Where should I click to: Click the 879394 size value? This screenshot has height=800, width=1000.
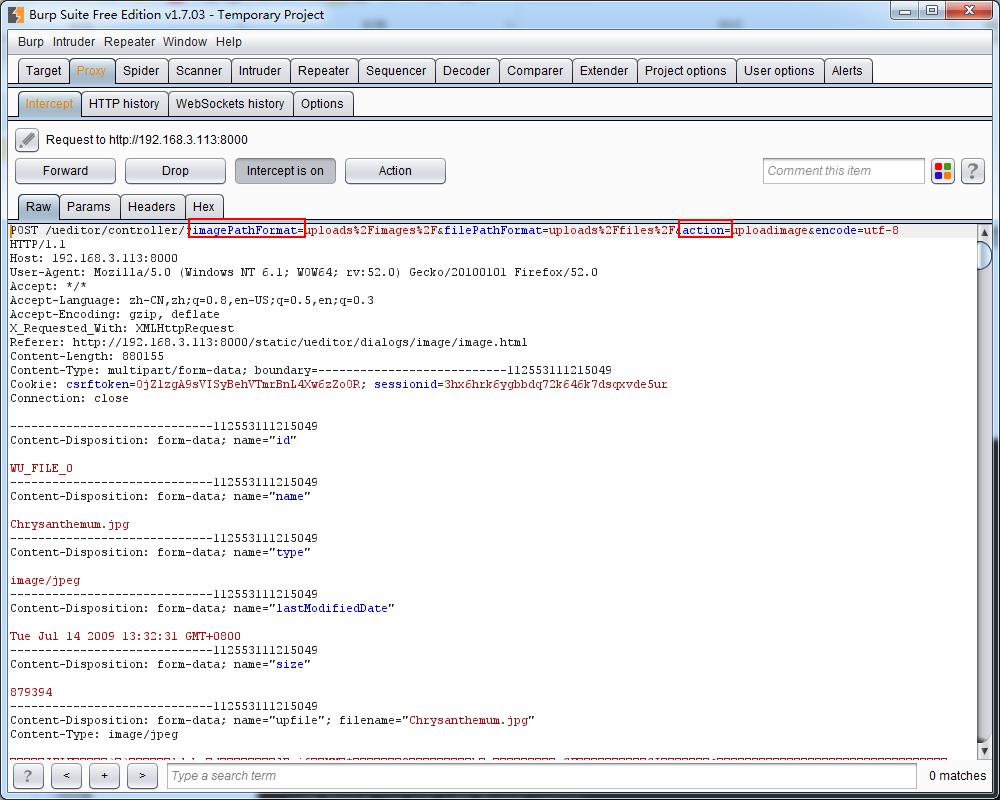tap(31, 693)
